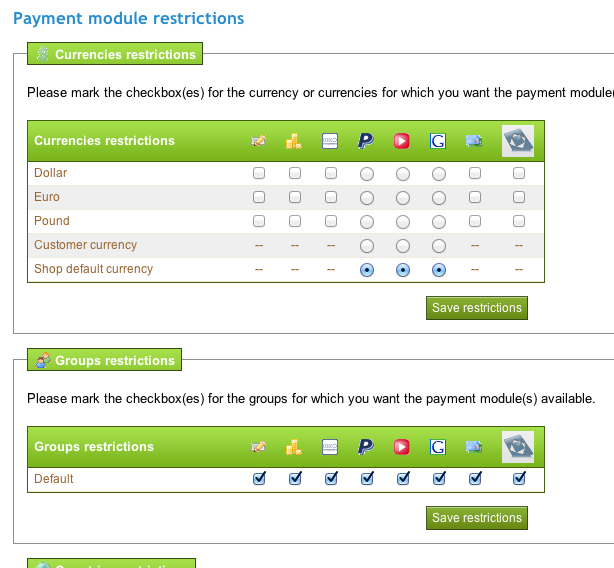Click Google Checkout icon in Currencies header
Image resolution: width=614 pixels, height=568 pixels.
pyautogui.click(x=438, y=141)
